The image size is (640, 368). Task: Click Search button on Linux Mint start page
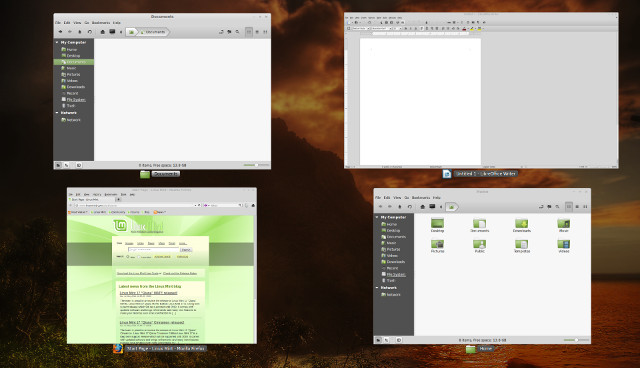[x=186, y=249]
